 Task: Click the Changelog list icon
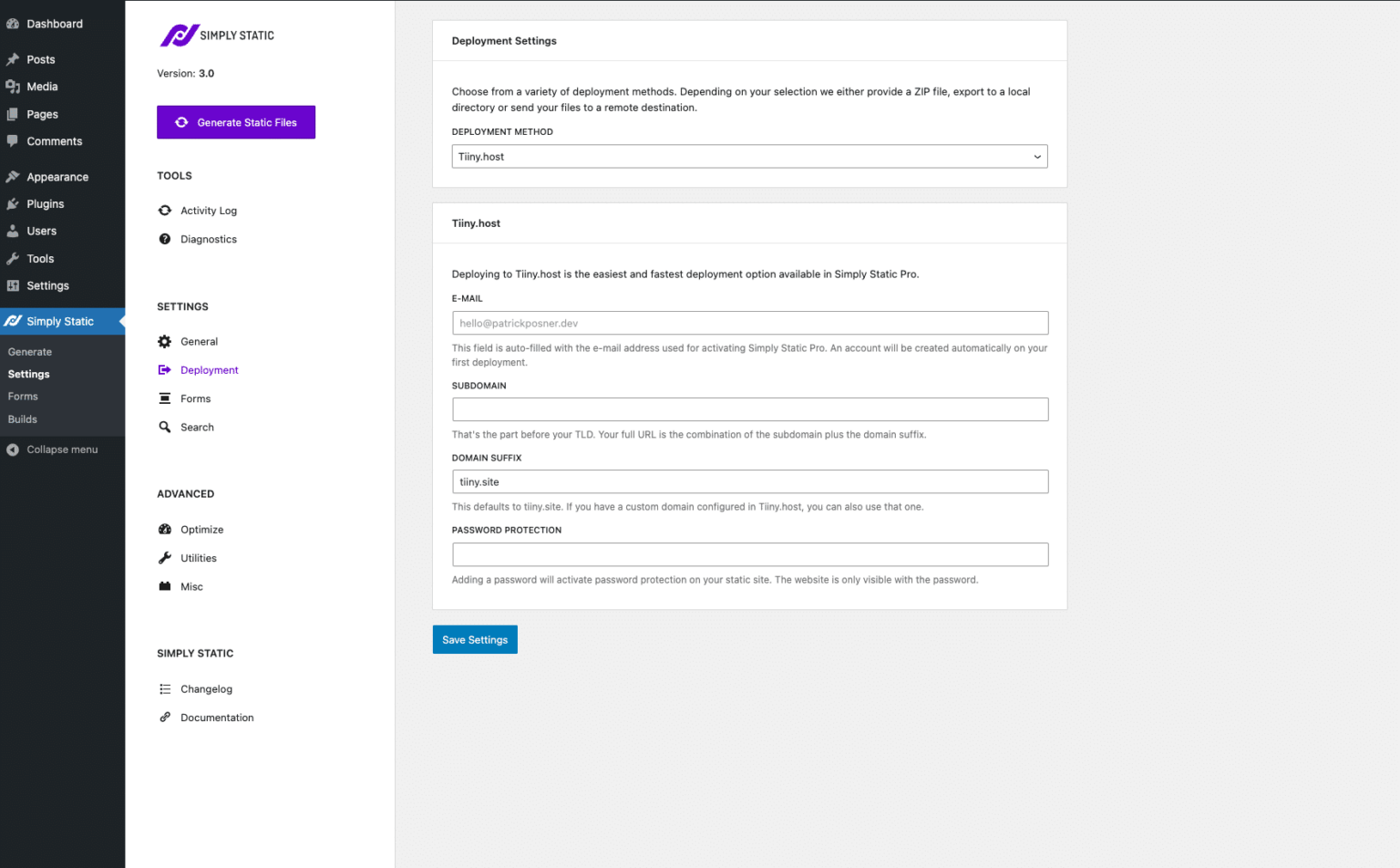coord(165,689)
